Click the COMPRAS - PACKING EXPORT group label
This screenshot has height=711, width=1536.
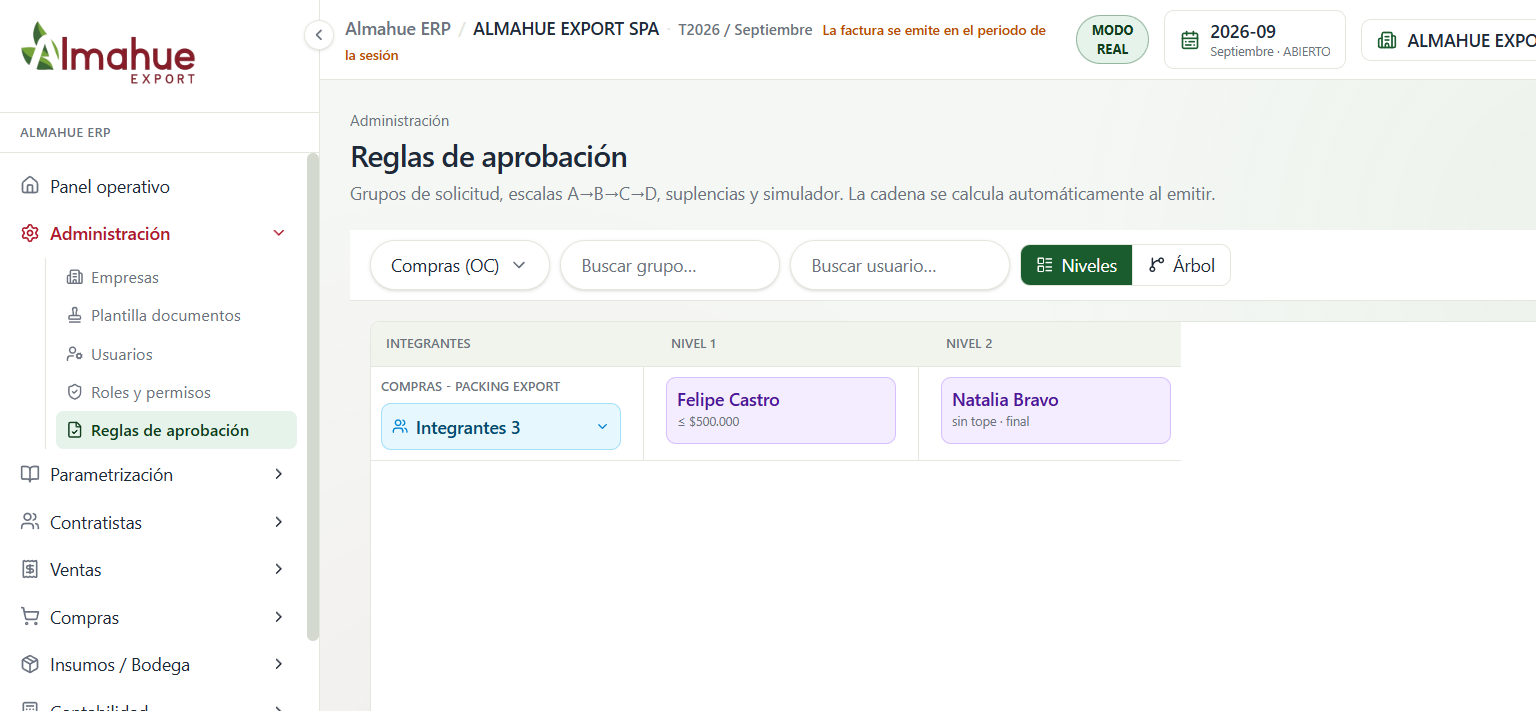coord(471,387)
